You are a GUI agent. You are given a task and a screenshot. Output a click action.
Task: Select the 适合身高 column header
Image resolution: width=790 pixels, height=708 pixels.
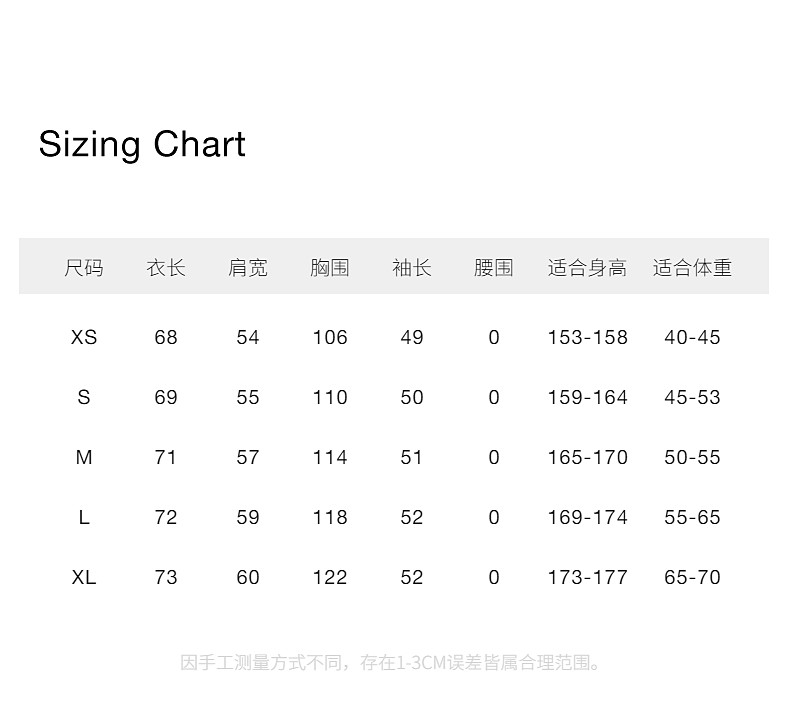pyautogui.click(x=587, y=267)
